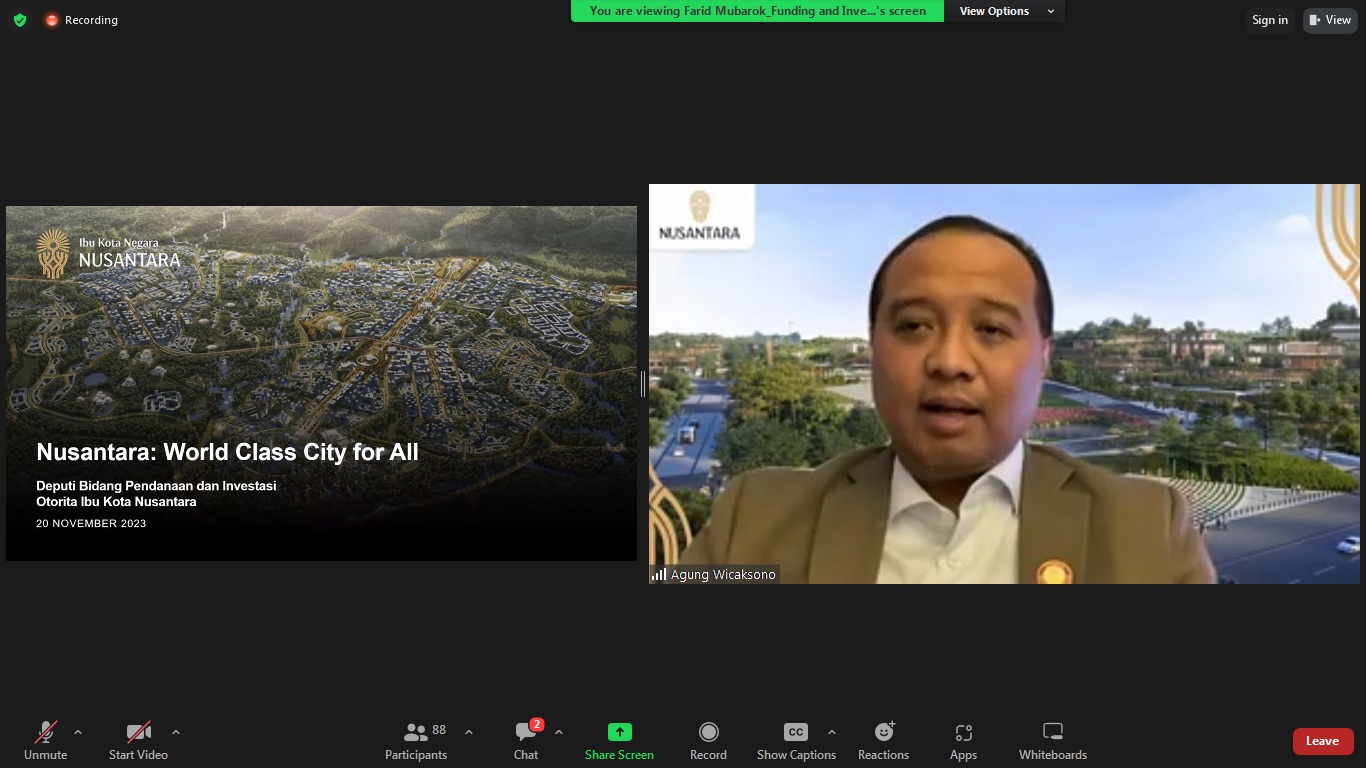
Task: Open the Chat panel
Action: pos(526,741)
